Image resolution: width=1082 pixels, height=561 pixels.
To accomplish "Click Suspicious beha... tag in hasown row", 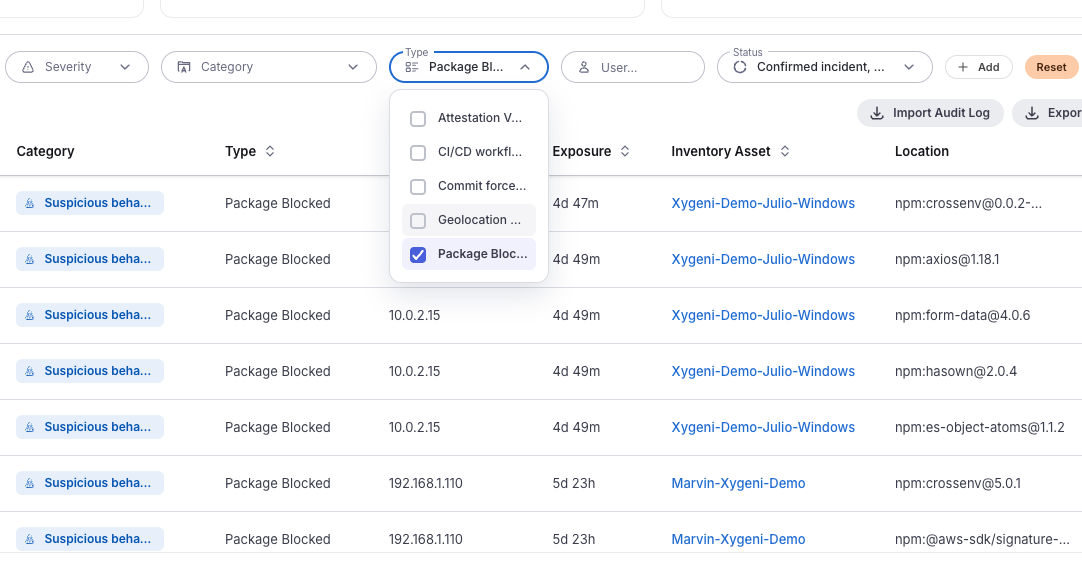I will click(x=90, y=371).
